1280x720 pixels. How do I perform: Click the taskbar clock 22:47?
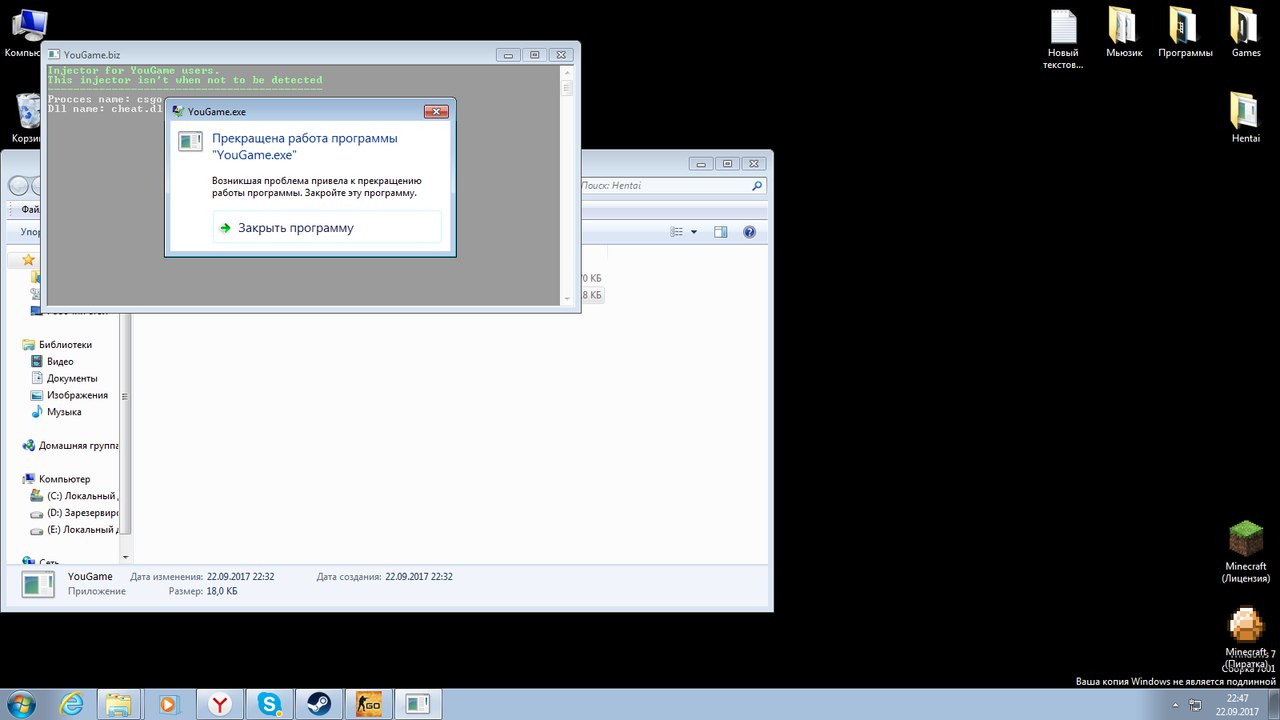(x=1238, y=698)
